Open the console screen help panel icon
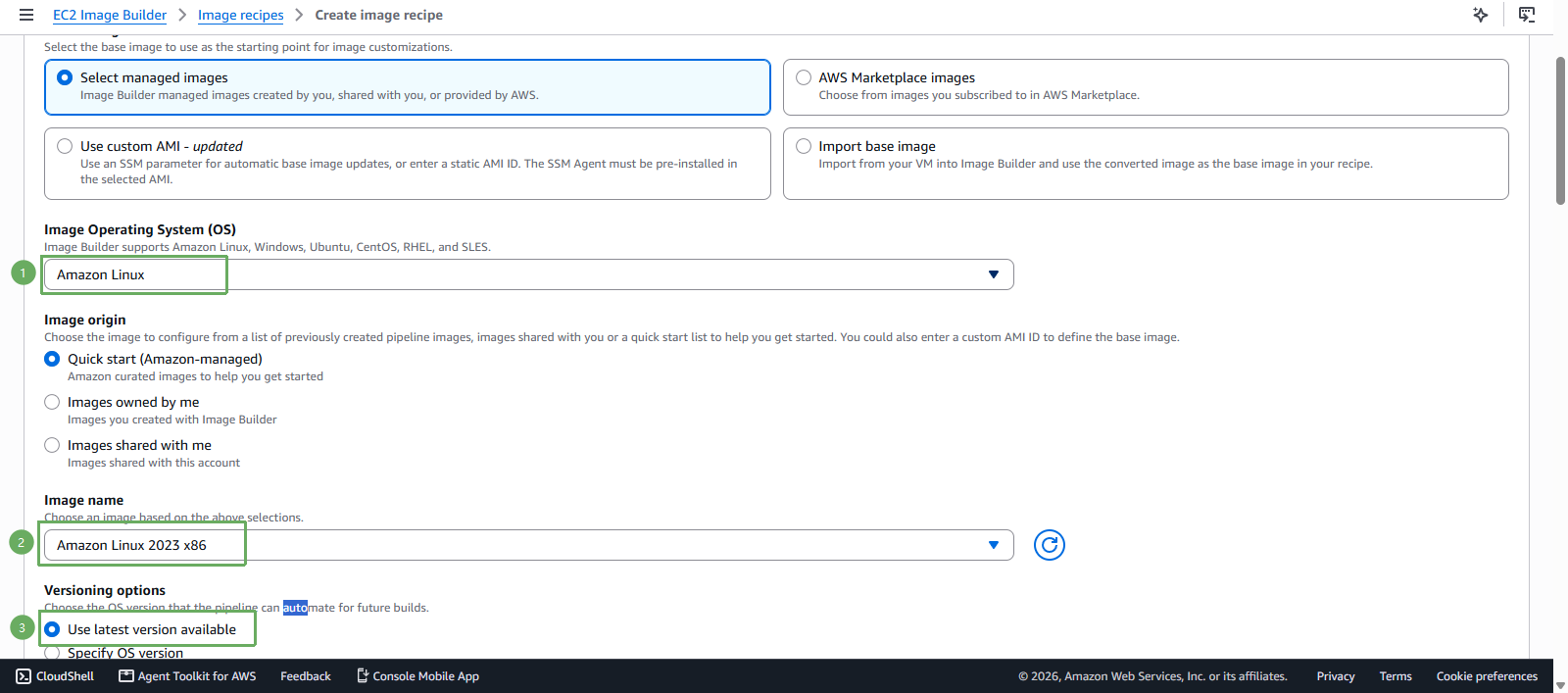 point(1527,15)
